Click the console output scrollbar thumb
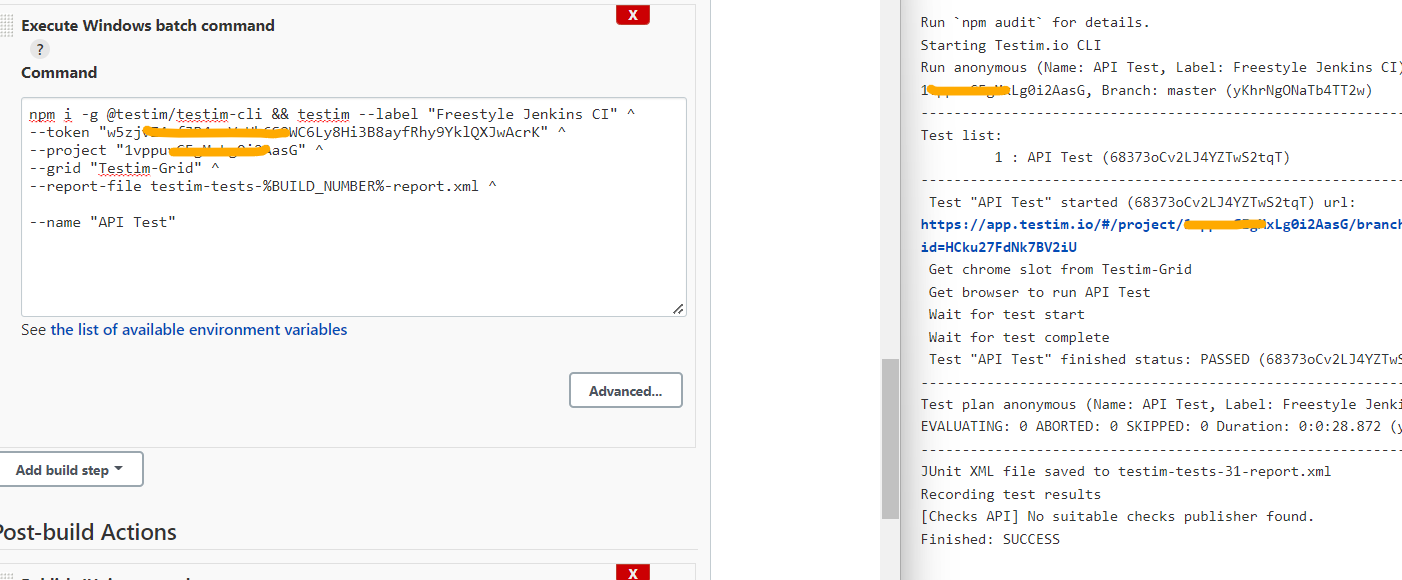Image resolution: width=1402 pixels, height=580 pixels. 890,440
